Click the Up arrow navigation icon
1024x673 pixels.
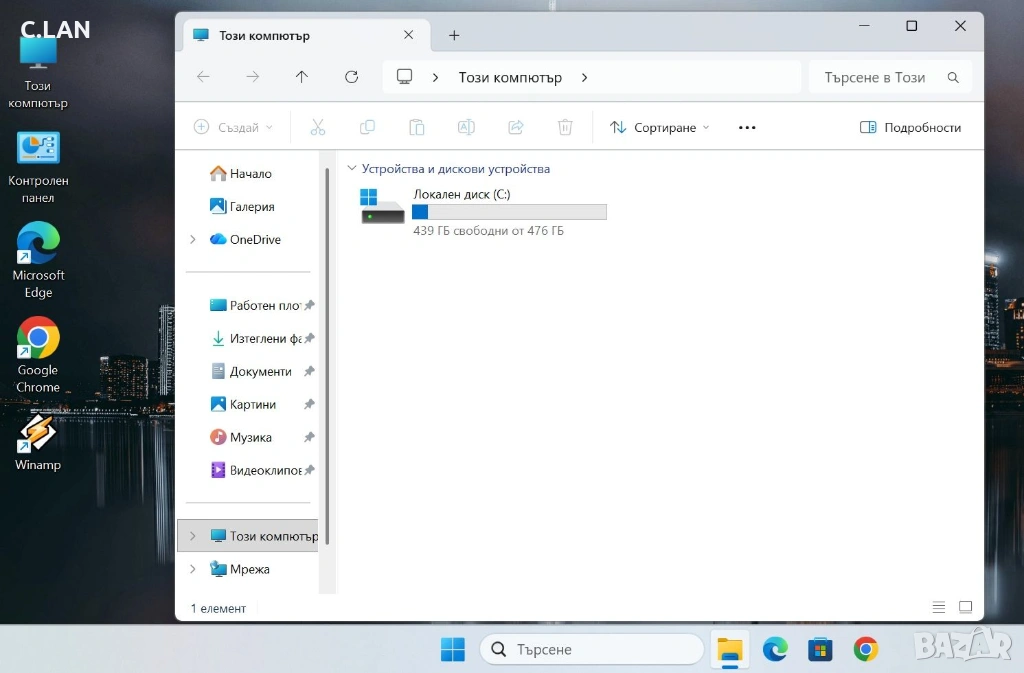(x=302, y=77)
